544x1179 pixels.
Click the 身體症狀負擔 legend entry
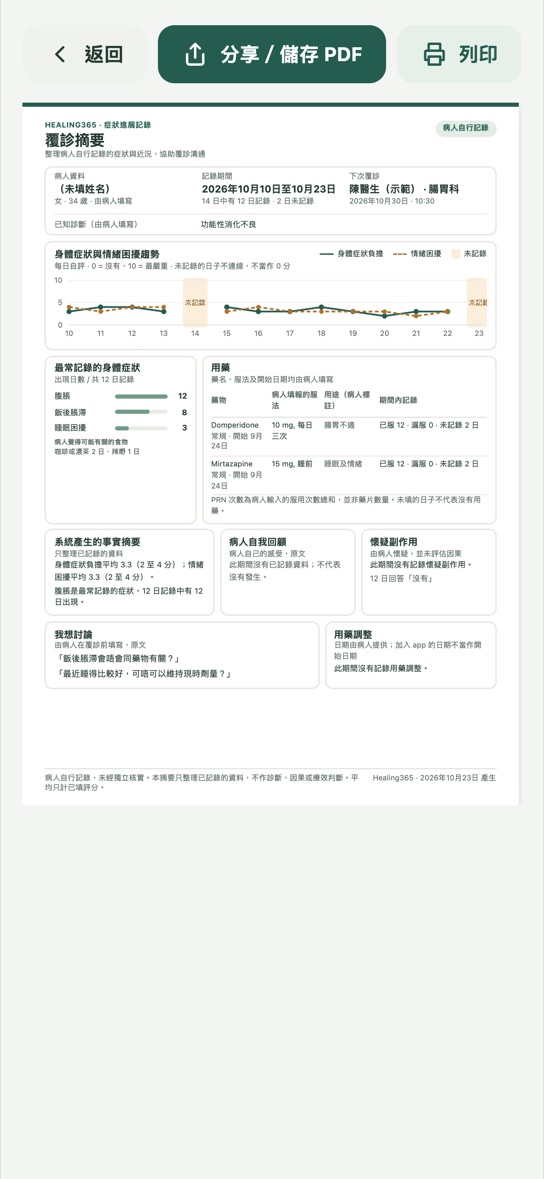pyautogui.click(x=352, y=254)
